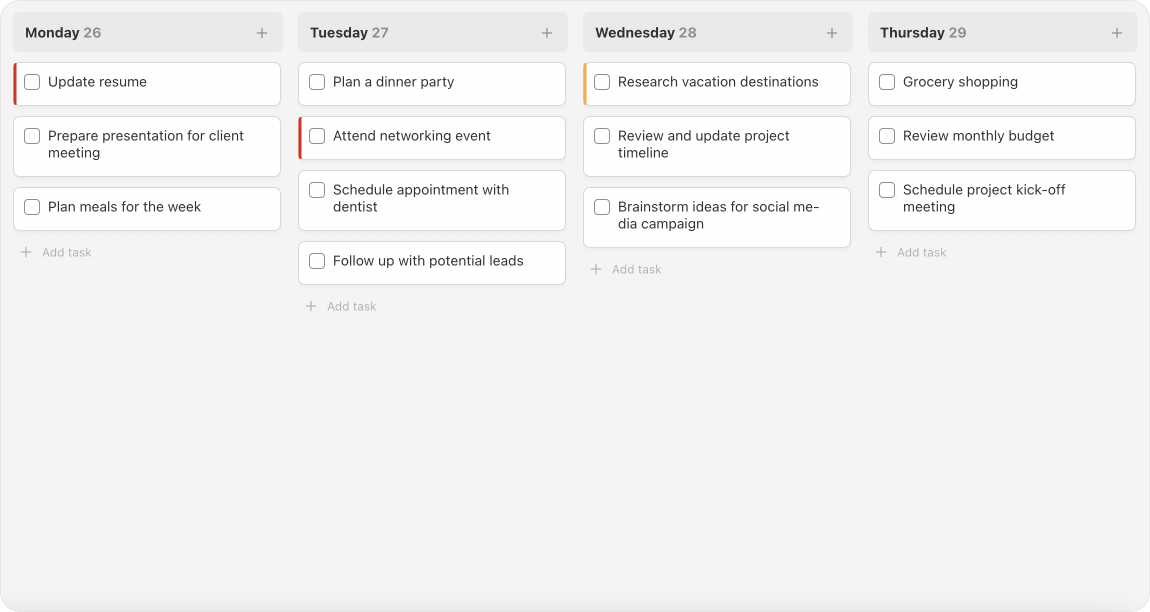Check Research vacation destinations checkbox
Viewport: 1150px width, 612px height.
coord(602,82)
